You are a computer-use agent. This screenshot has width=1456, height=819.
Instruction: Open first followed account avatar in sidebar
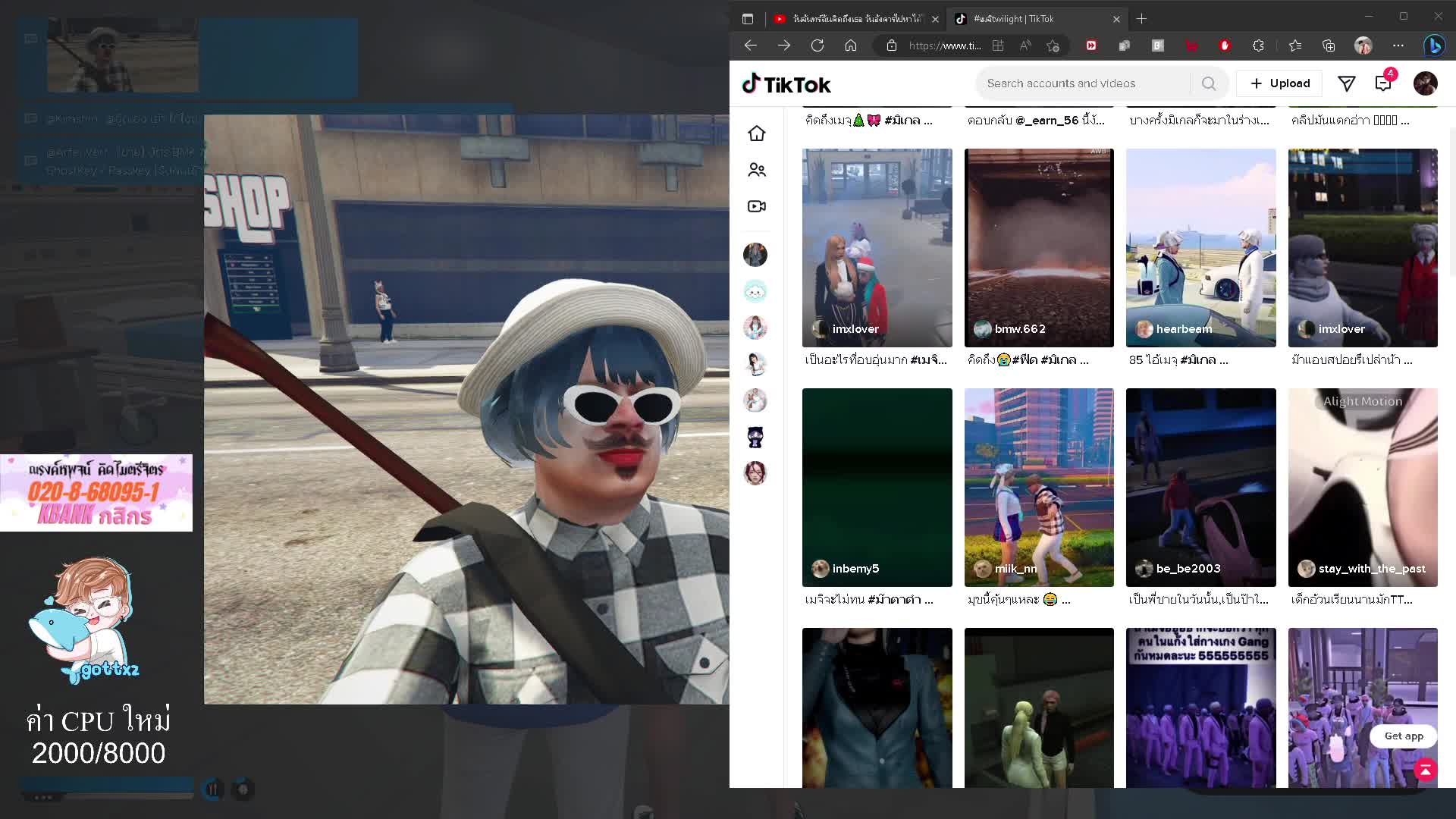[x=755, y=255]
